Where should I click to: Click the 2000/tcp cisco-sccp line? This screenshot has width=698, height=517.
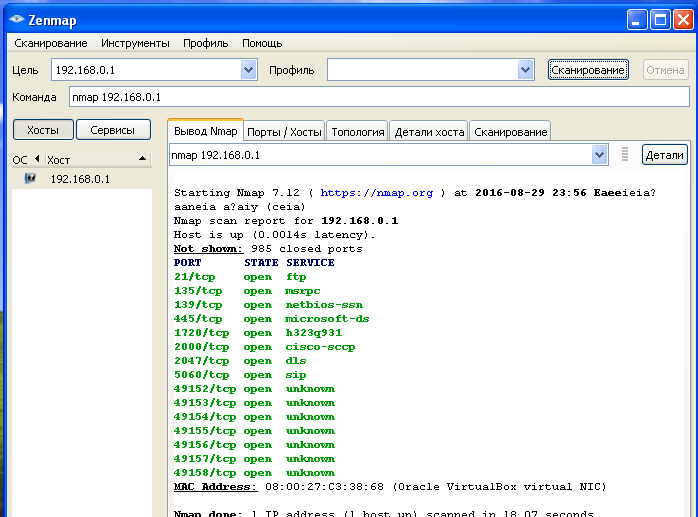tap(264, 347)
